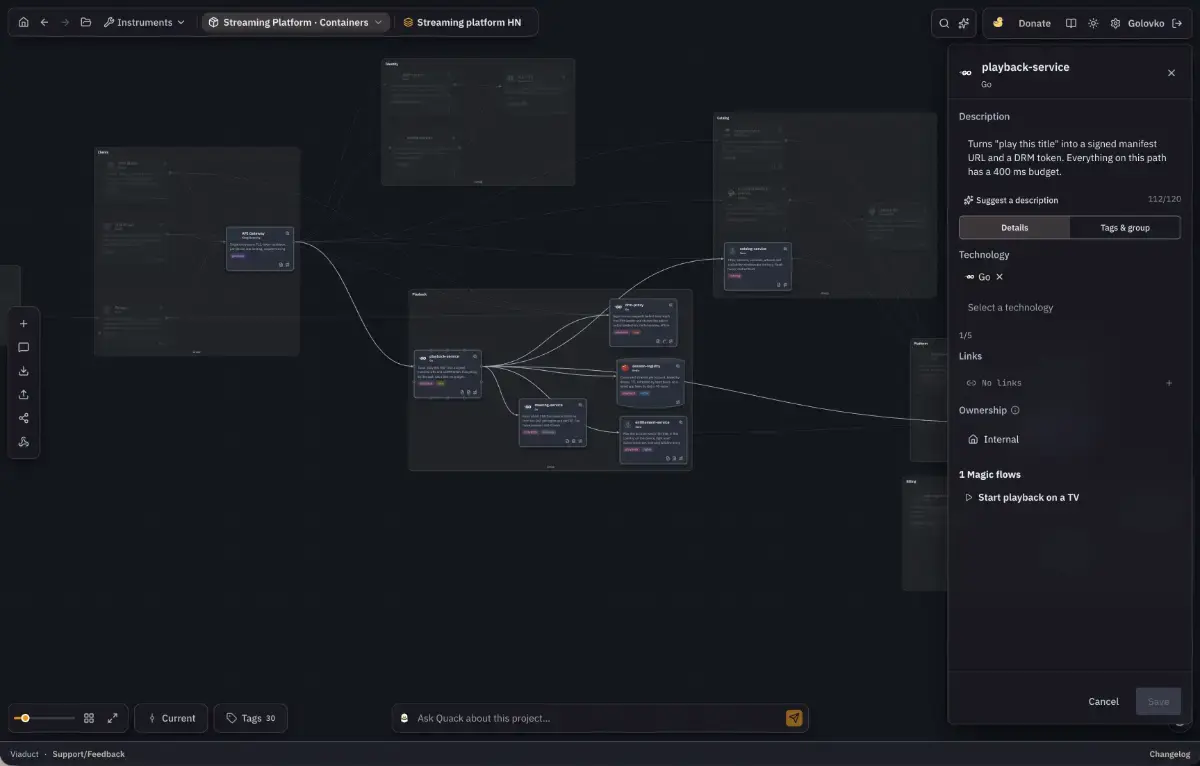1200x766 pixels.
Task: Click Suggest a description
Action: pos(1010,200)
